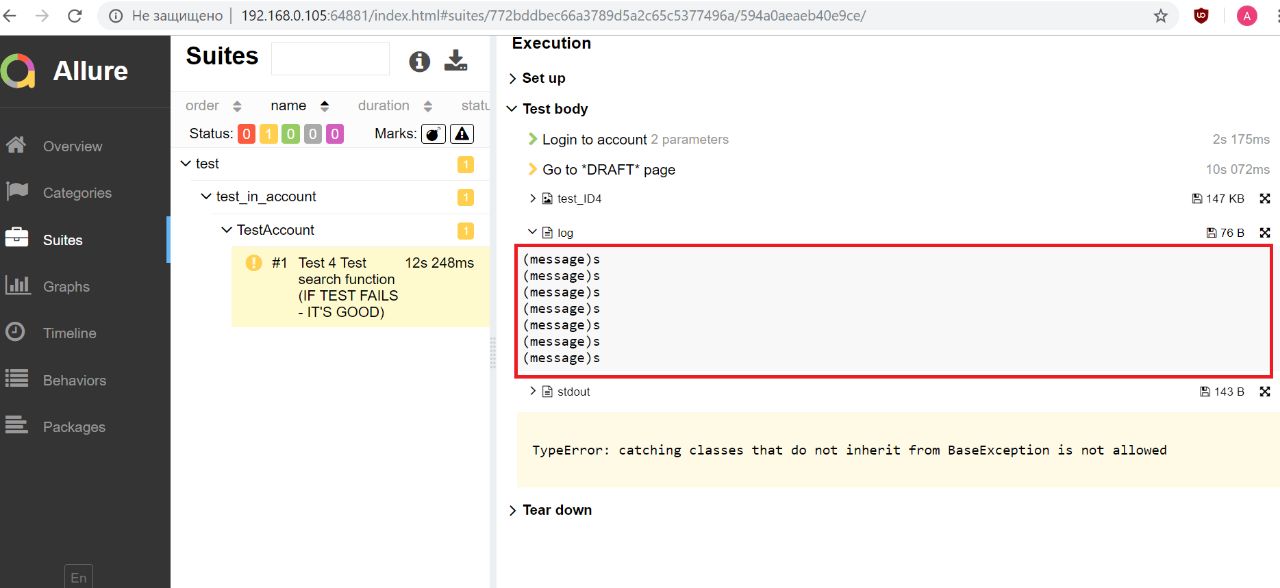
Task: Click the Allure logo icon
Action: pos(17,71)
